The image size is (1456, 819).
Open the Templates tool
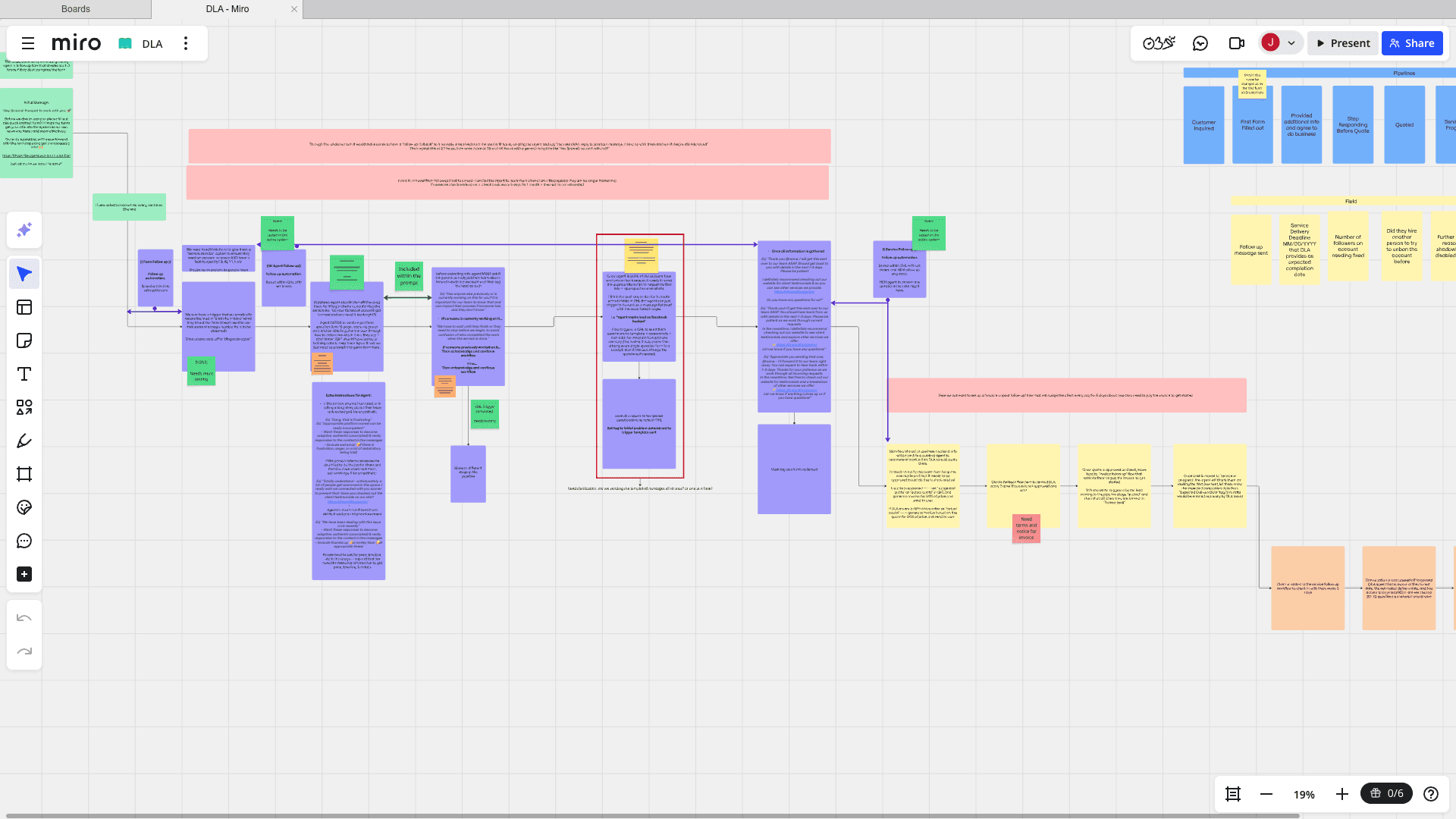(24, 307)
